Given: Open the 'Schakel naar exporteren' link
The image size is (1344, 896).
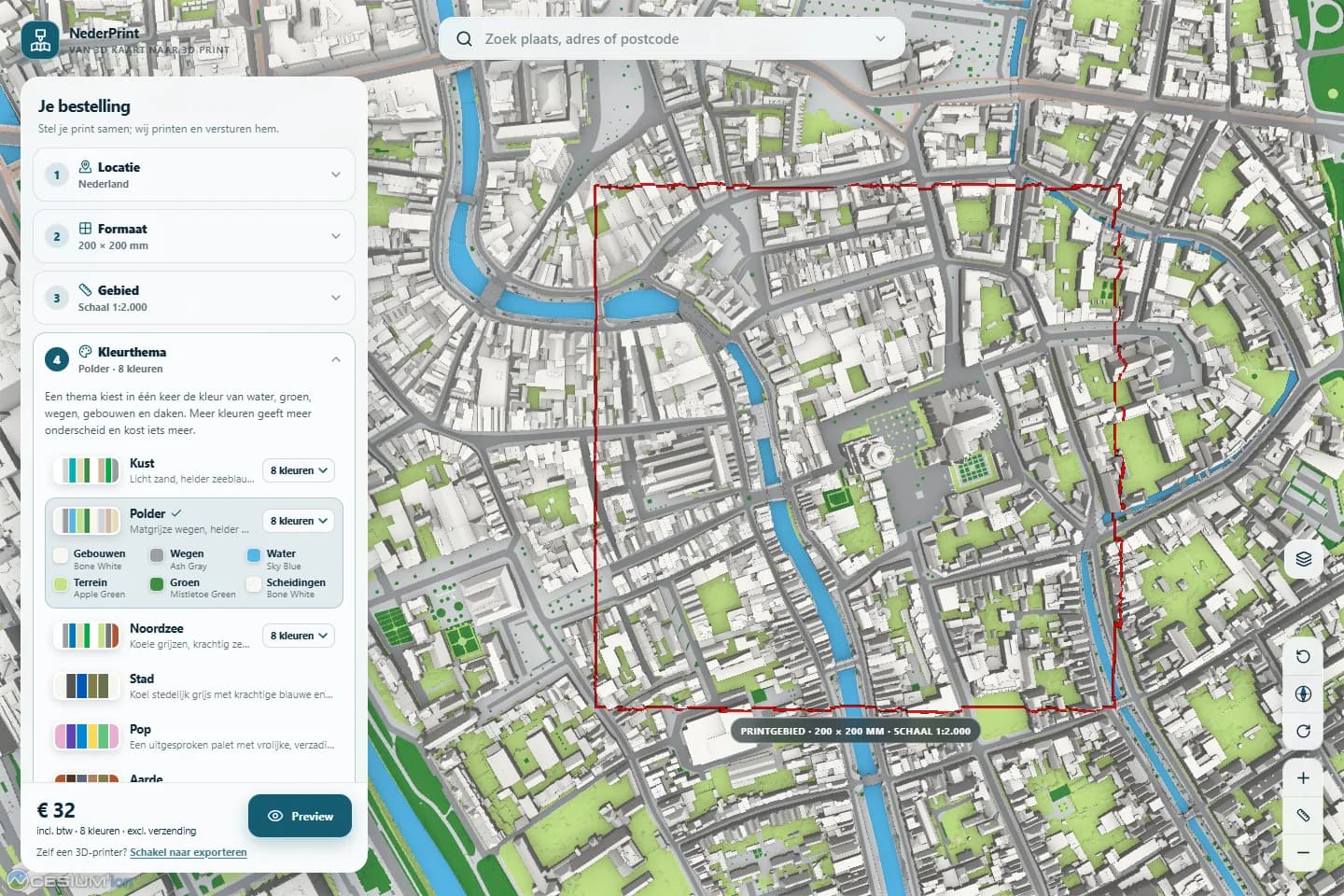Looking at the screenshot, I should pyautogui.click(x=189, y=852).
